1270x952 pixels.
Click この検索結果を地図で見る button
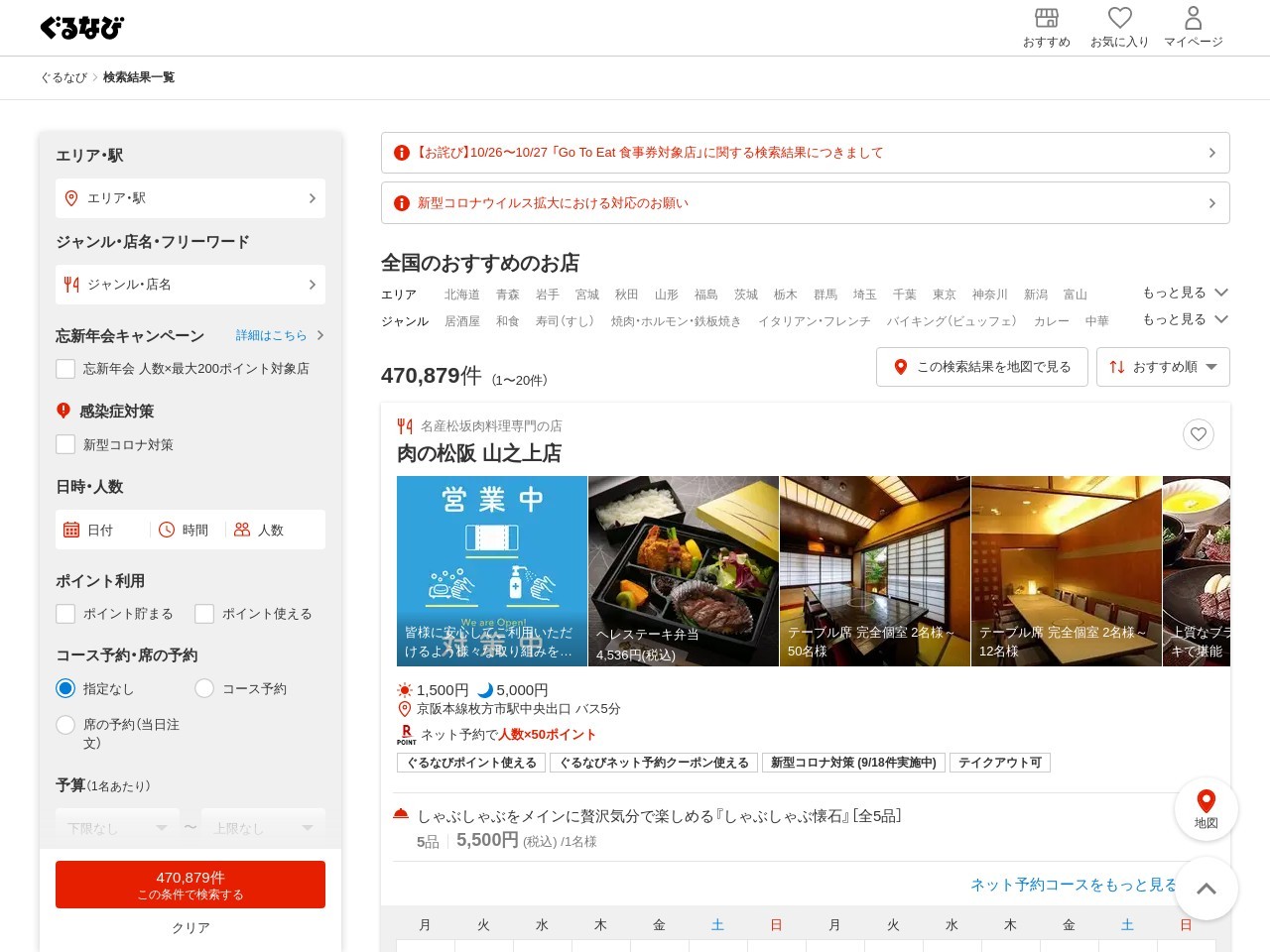tap(982, 367)
